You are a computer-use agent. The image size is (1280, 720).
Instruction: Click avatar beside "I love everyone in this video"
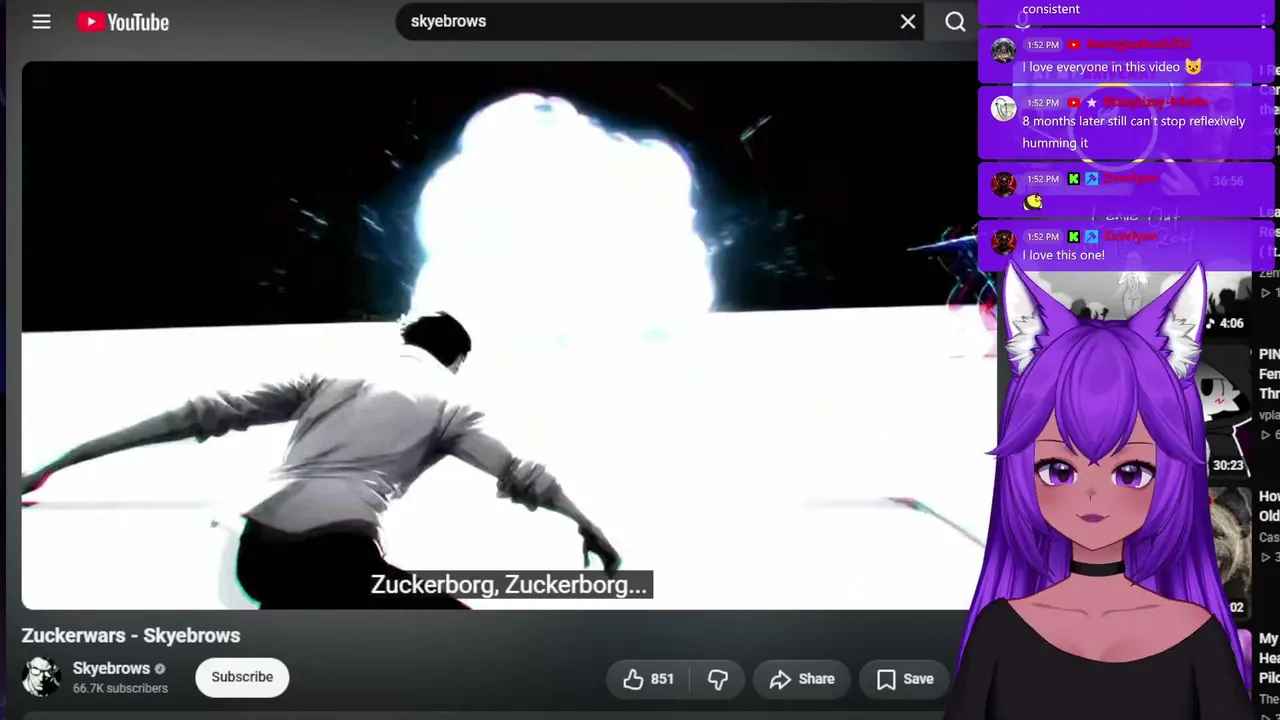(x=1004, y=51)
